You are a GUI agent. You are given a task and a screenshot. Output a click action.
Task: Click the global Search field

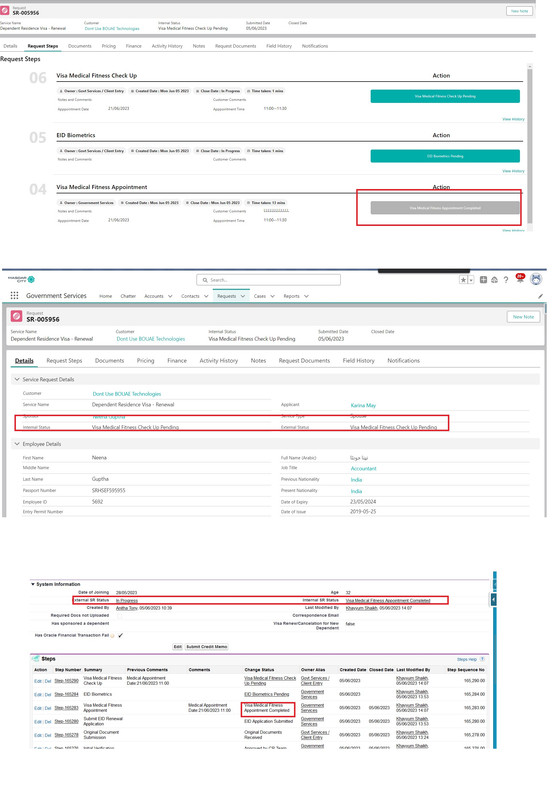tap(268, 280)
